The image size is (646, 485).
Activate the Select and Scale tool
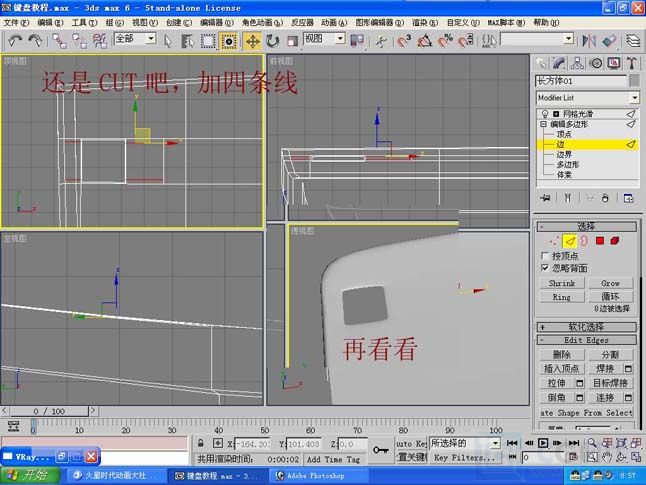292,41
